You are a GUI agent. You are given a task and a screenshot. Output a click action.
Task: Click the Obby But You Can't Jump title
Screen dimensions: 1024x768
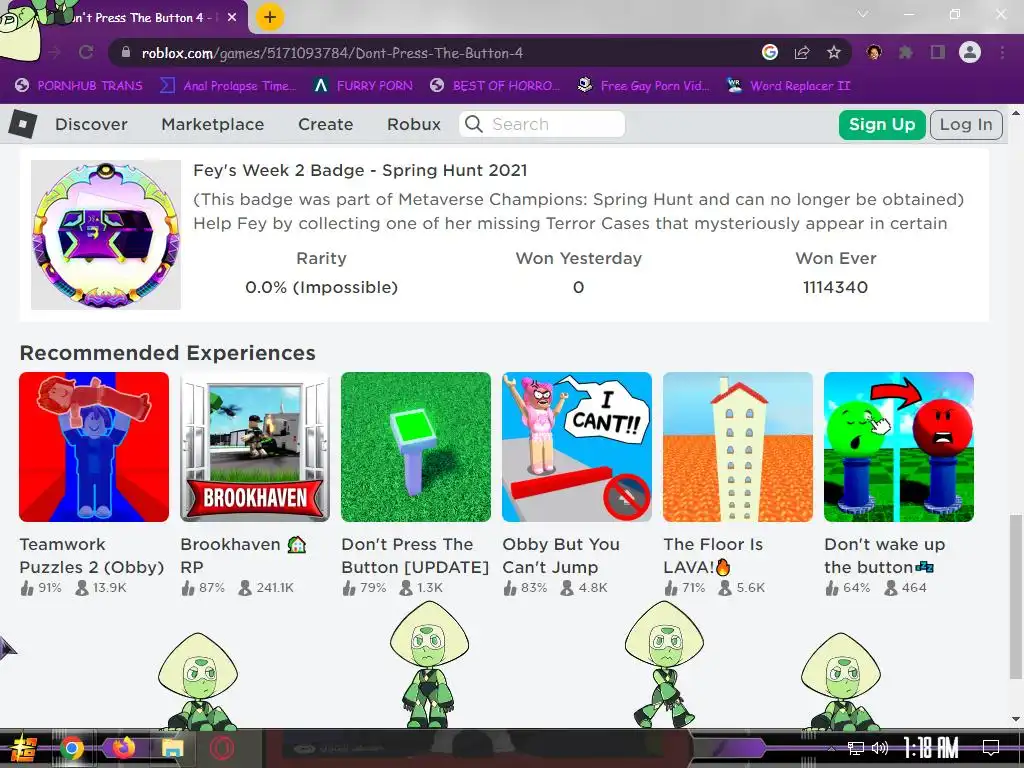click(x=561, y=556)
